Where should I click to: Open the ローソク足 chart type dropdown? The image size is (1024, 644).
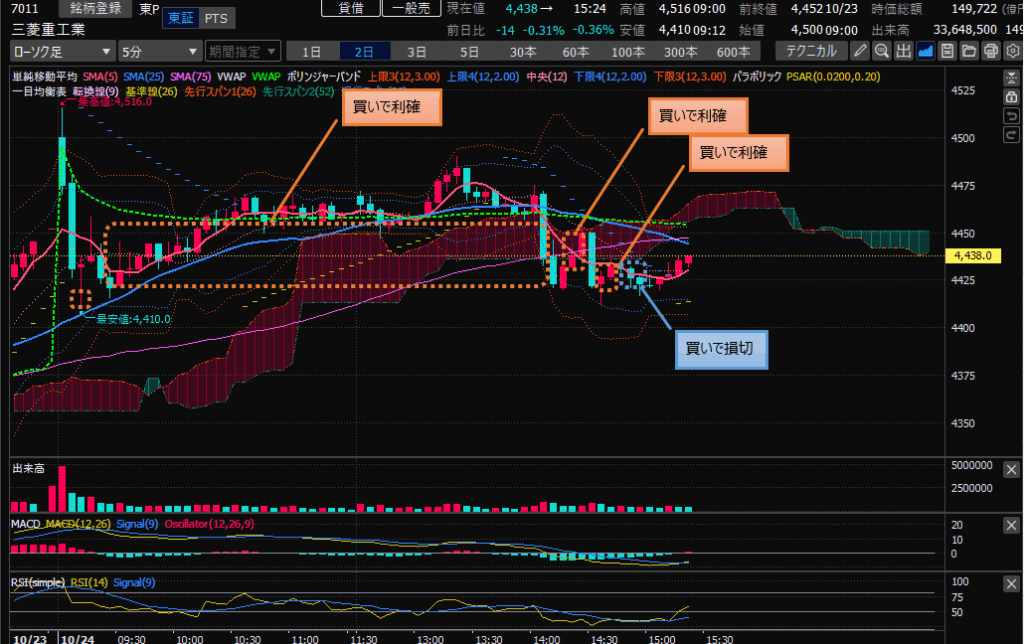tap(62, 50)
